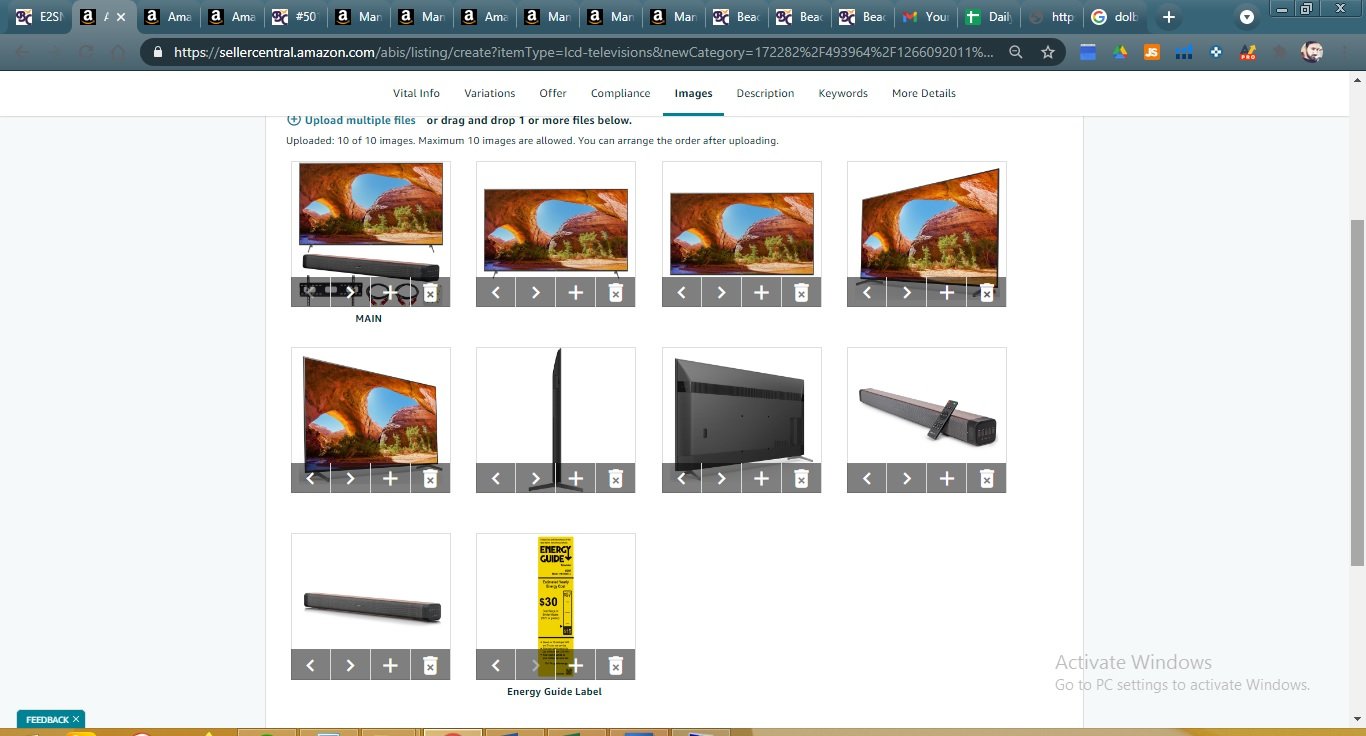This screenshot has height=736, width=1366.
Task: Replace the TV back view image
Action: 761,478
